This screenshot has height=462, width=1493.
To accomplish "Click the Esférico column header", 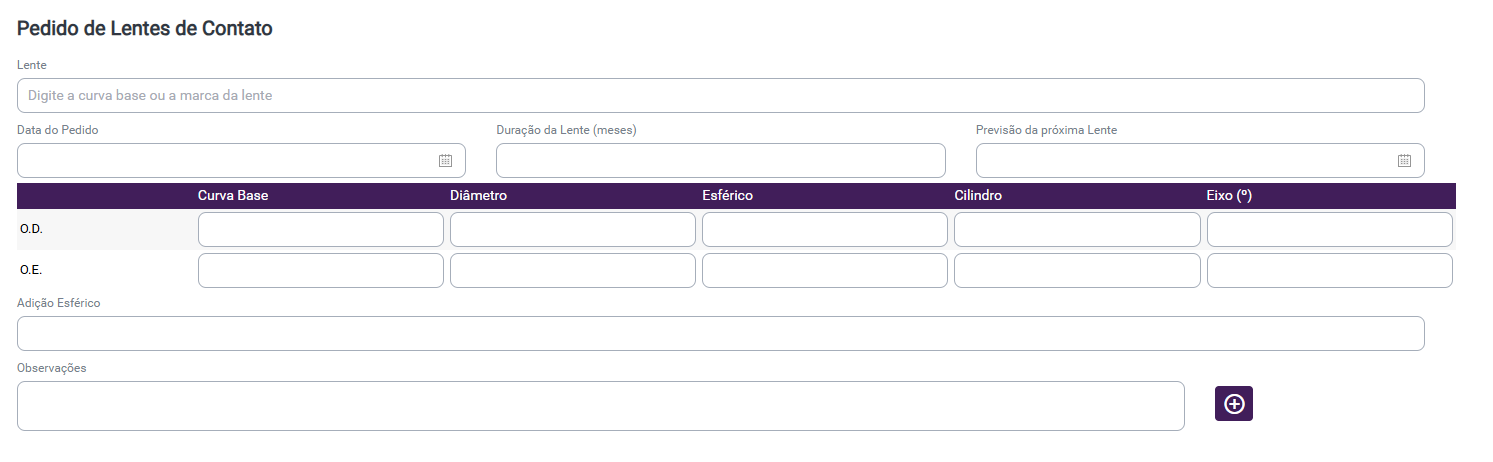I will tap(727, 196).
